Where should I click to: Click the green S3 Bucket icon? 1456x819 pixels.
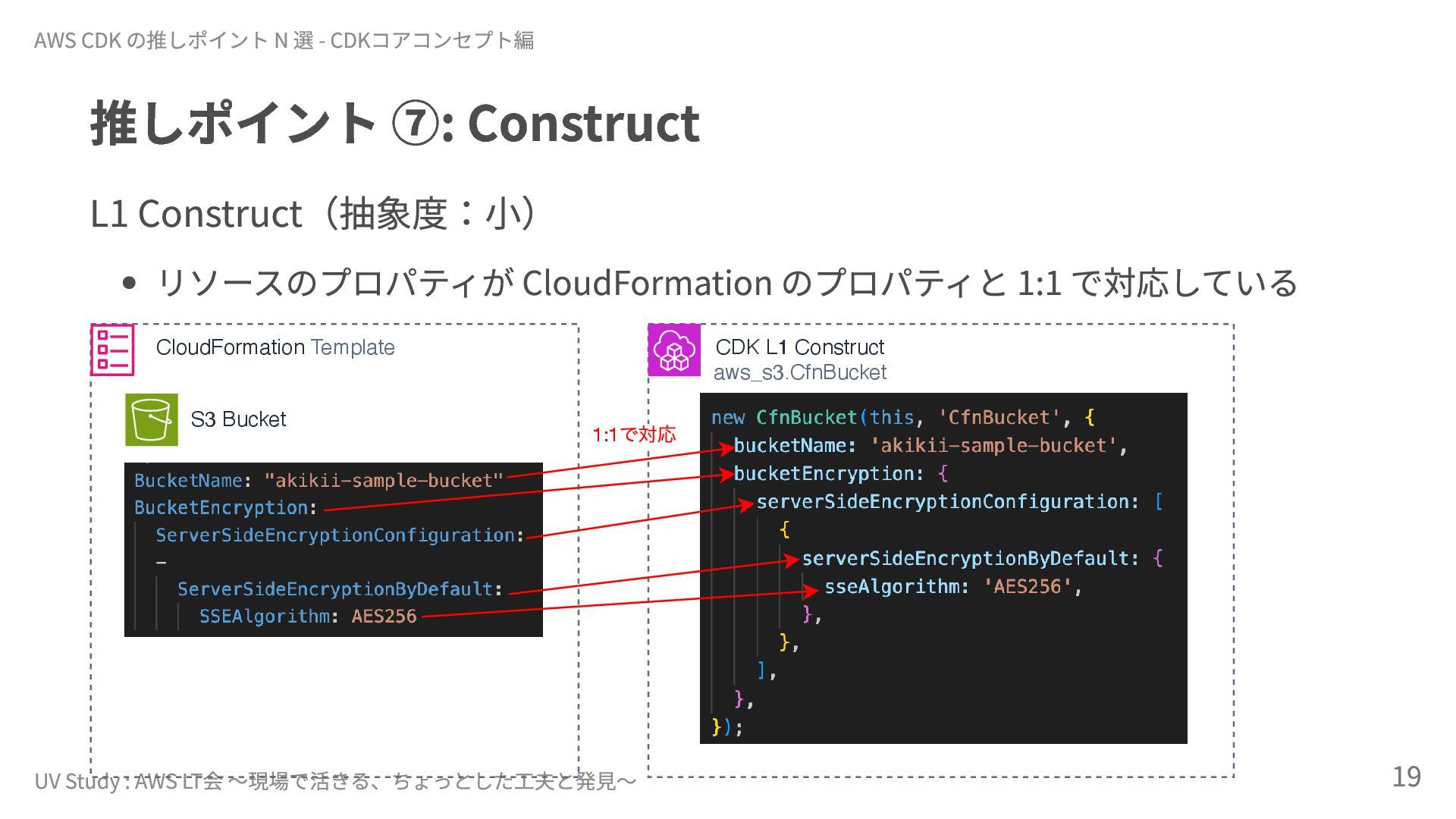click(x=152, y=419)
